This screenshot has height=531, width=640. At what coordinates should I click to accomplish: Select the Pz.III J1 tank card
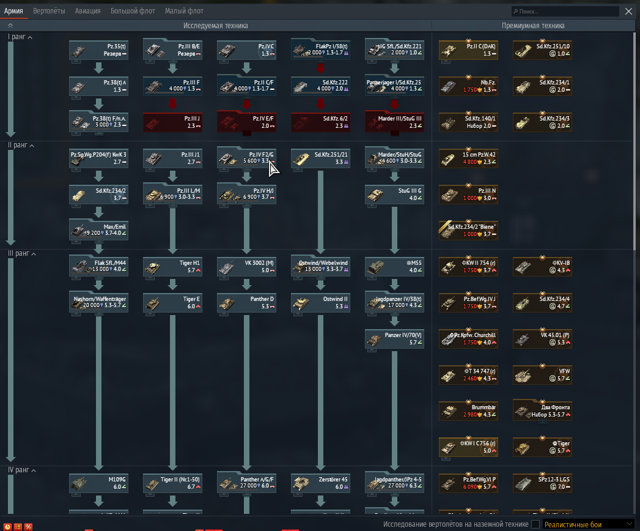(173, 158)
